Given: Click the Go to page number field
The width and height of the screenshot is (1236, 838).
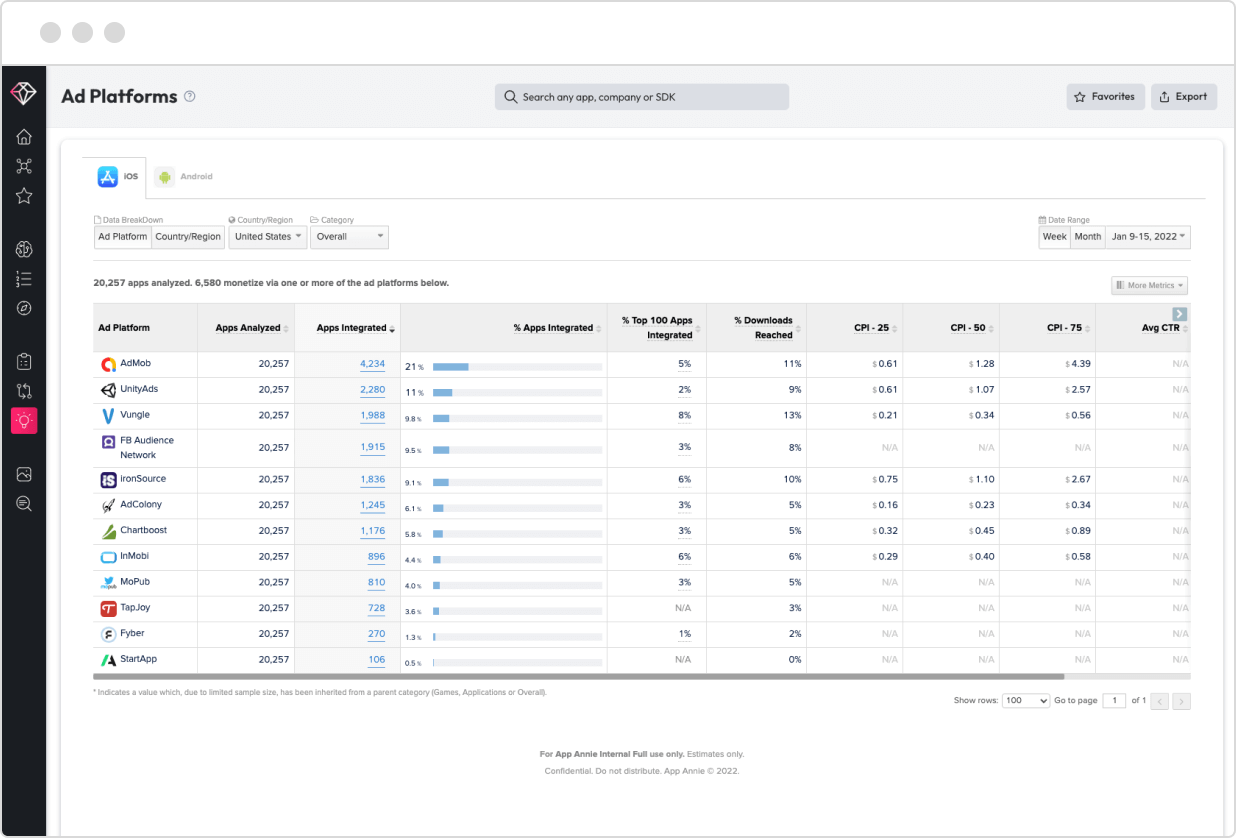Looking at the screenshot, I should (x=1114, y=701).
